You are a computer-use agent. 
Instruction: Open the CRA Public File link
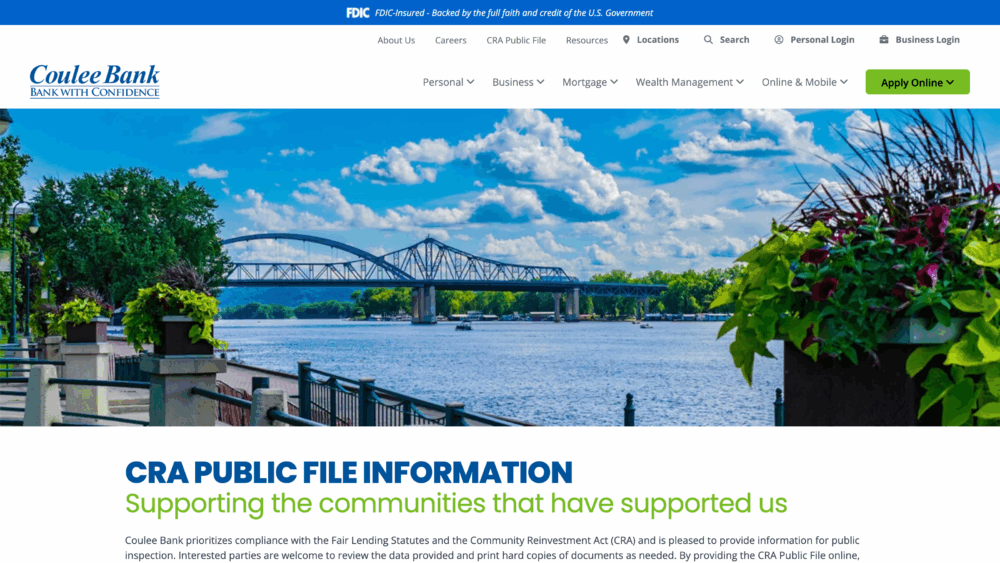tap(516, 40)
